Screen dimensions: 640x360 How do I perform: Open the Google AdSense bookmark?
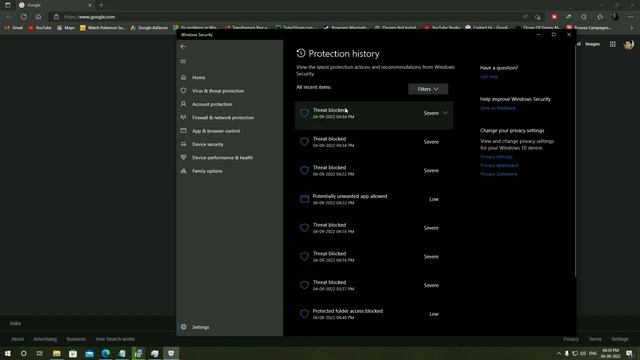tap(149, 28)
